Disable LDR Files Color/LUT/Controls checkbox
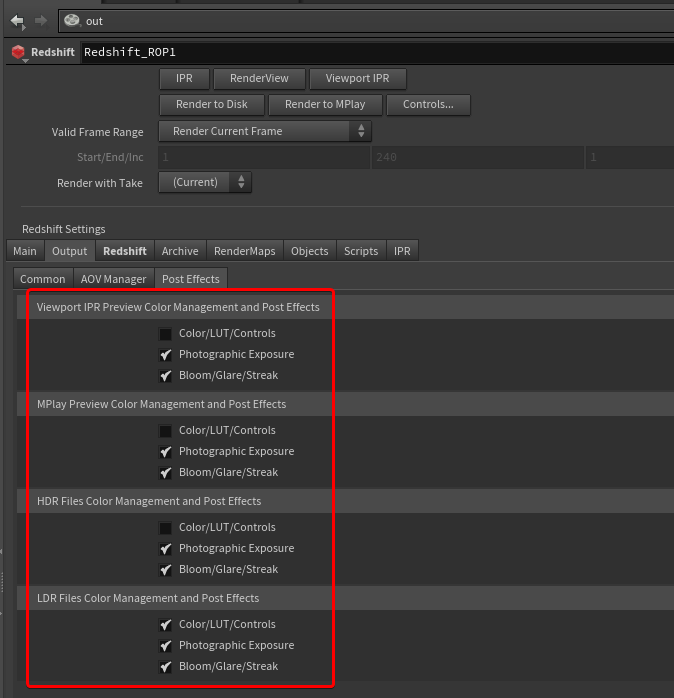674x698 pixels. [x=165, y=625]
